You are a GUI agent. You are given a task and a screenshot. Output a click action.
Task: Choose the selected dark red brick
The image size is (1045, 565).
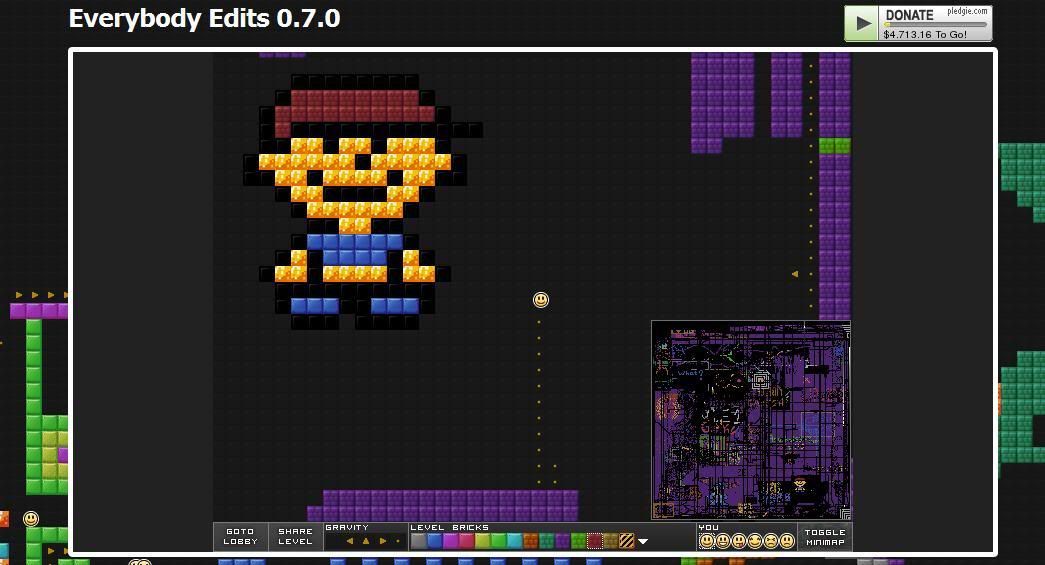tap(594, 541)
